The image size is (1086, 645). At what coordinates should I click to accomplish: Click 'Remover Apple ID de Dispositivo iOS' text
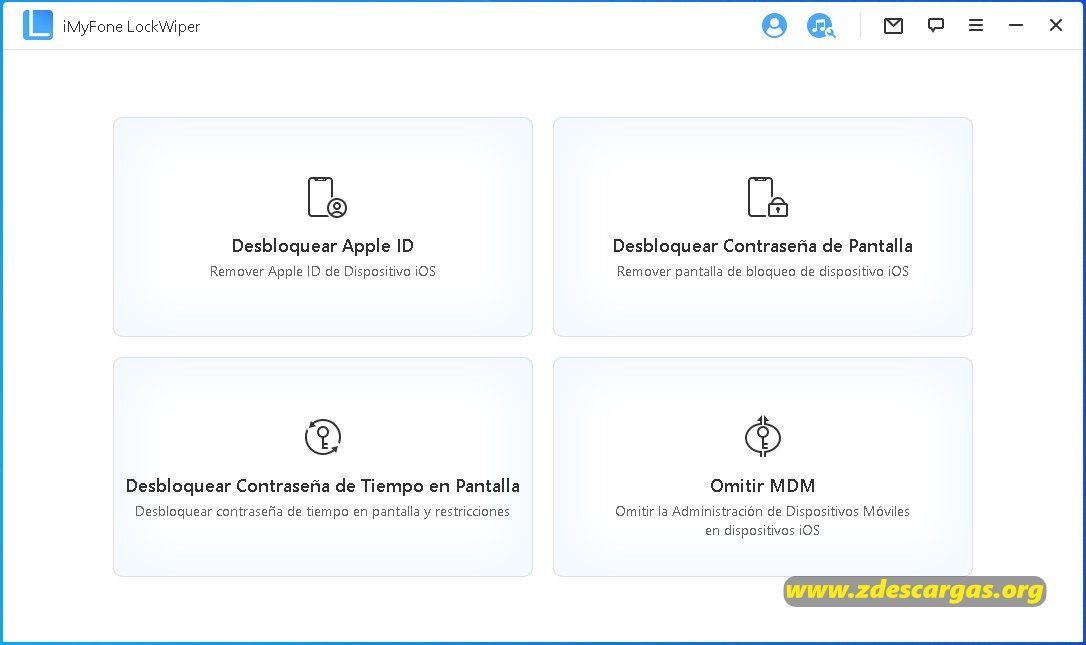323,272
